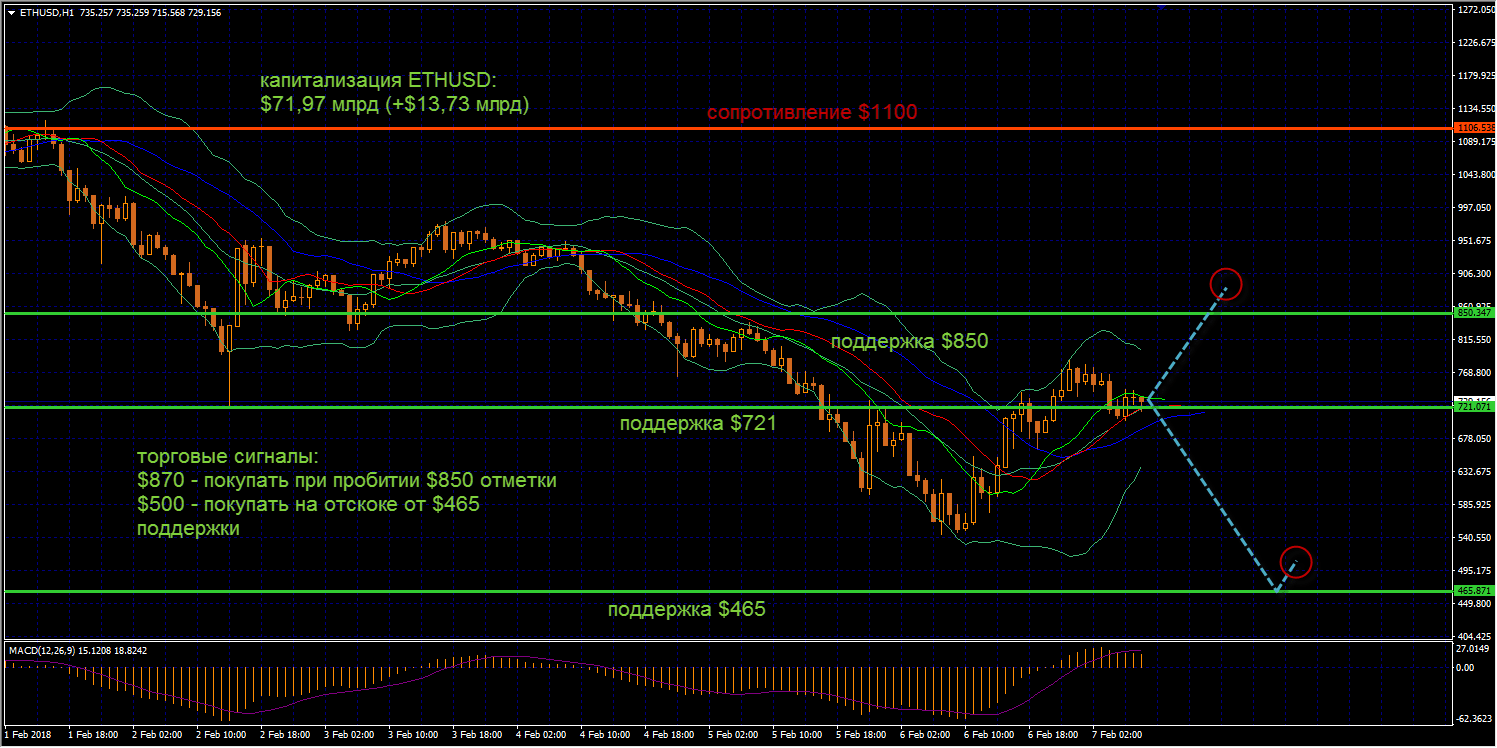The width and height of the screenshot is (1497, 748).
Task: Select the 'торговые сигналы' text block
Action: click(346, 492)
